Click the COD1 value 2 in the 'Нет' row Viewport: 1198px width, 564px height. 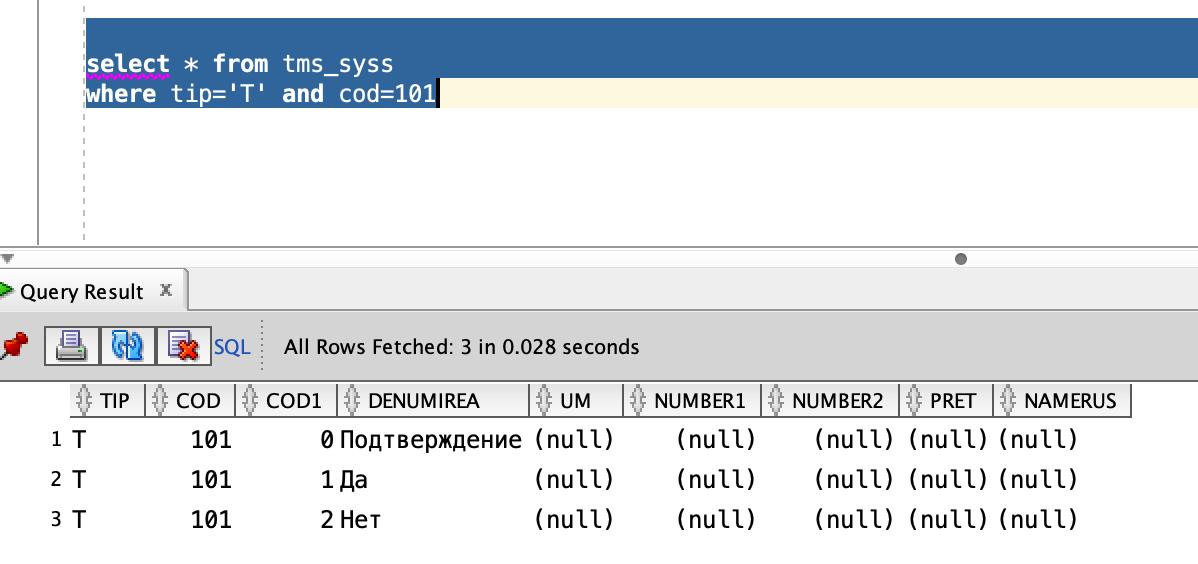coord(327,520)
